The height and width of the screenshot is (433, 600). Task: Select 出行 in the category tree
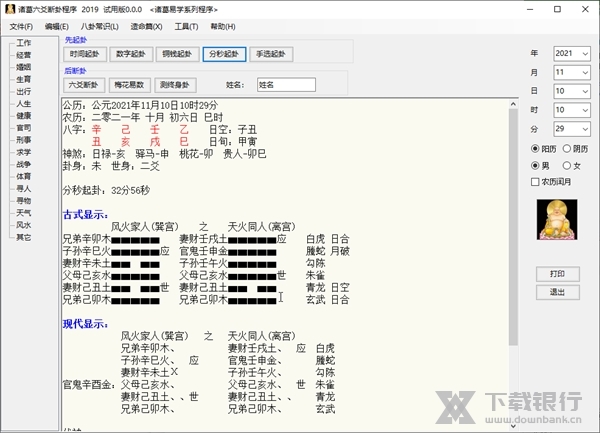click(x=23, y=91)
